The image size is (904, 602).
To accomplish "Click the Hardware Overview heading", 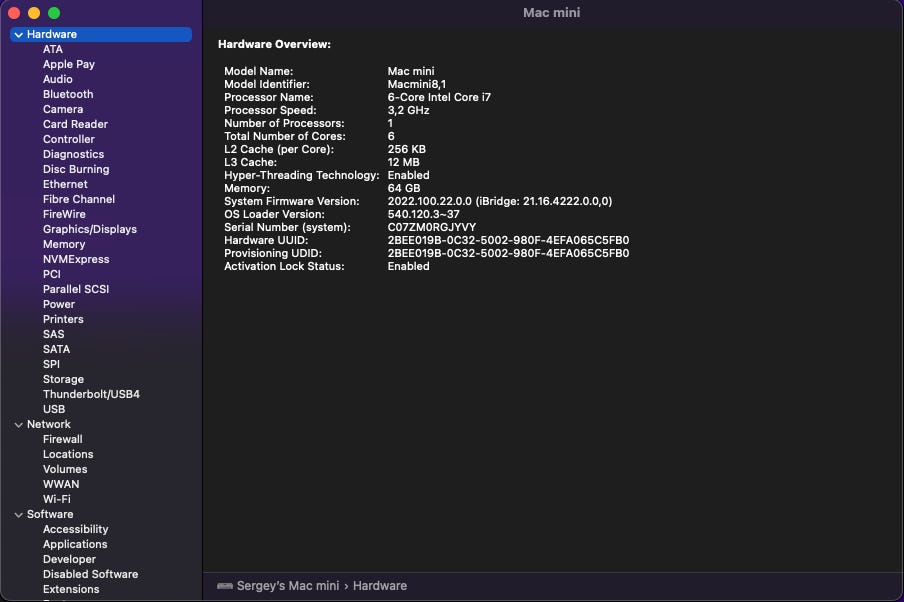I will 274,44.
